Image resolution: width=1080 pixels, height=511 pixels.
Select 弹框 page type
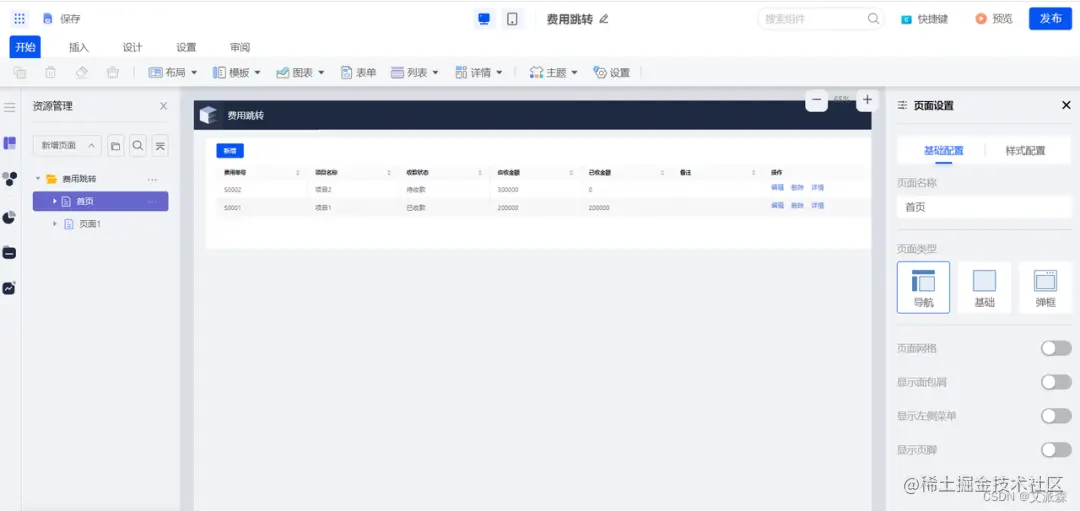coord(1045,287)
